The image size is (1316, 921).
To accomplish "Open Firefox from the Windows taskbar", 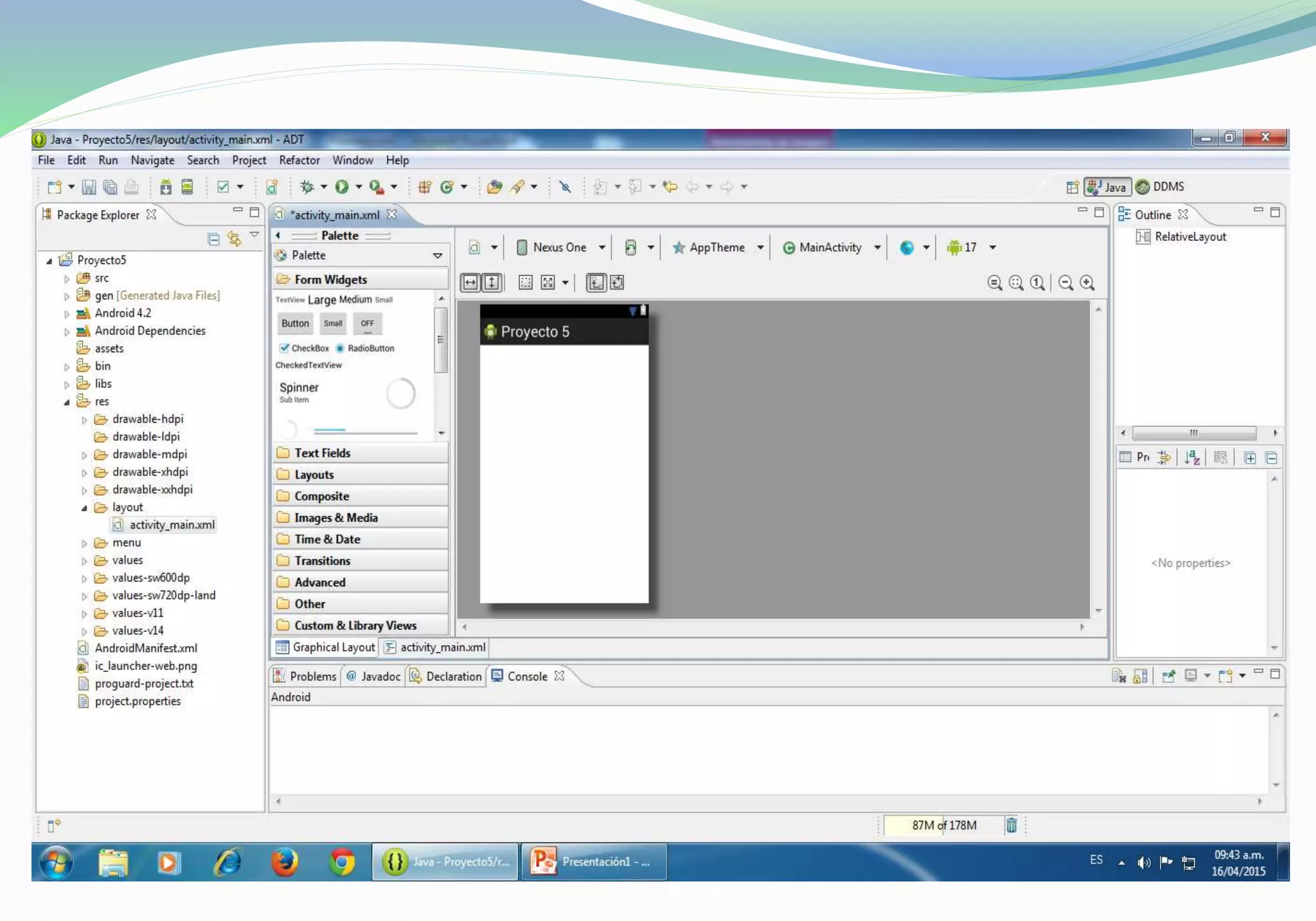I will [x=284, y=862].
